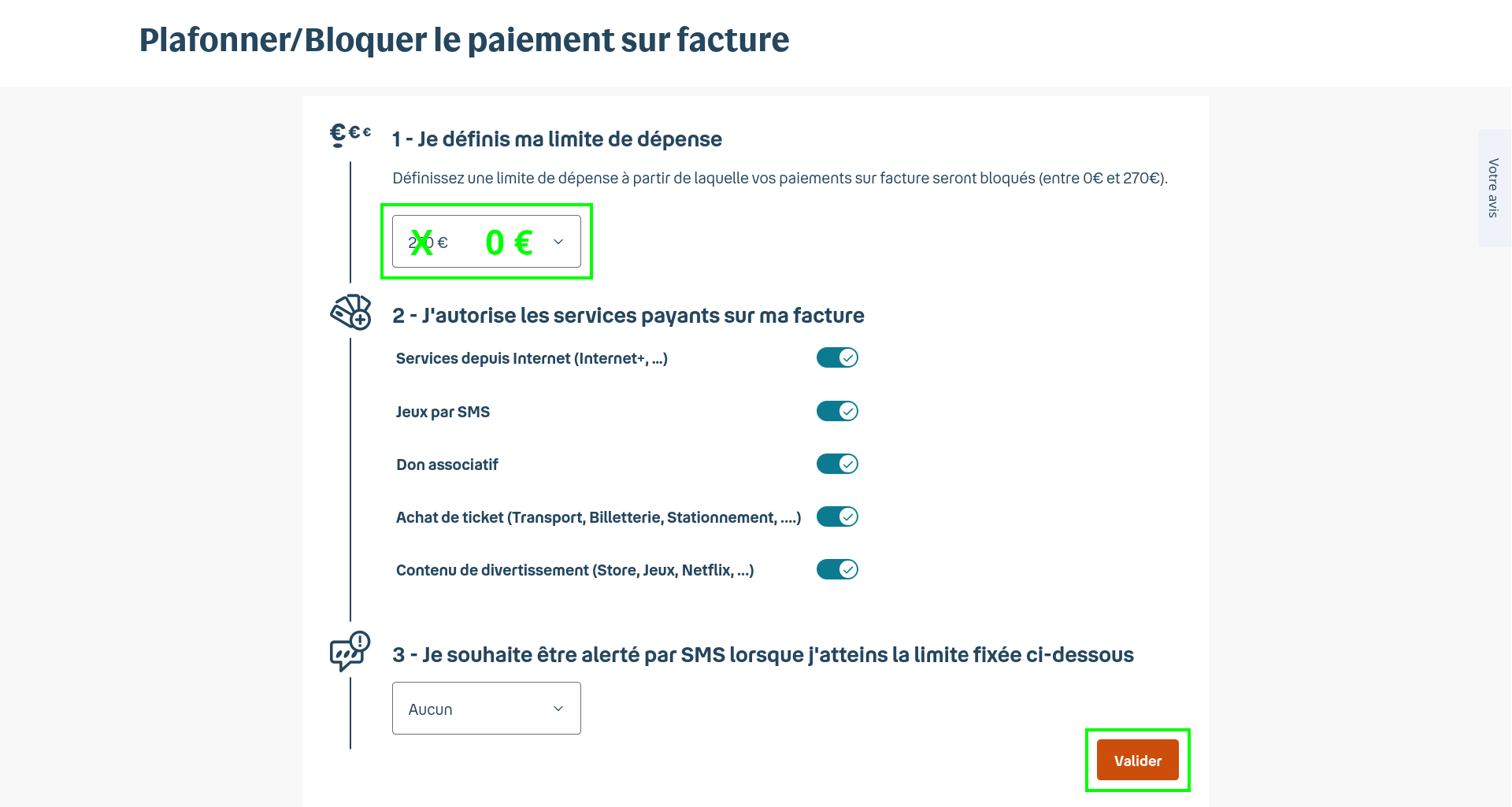Viewport: 1512px width, 807px height.
Task: Click the SMS alert speech bubble icon
Action: [x=350, y=651]
